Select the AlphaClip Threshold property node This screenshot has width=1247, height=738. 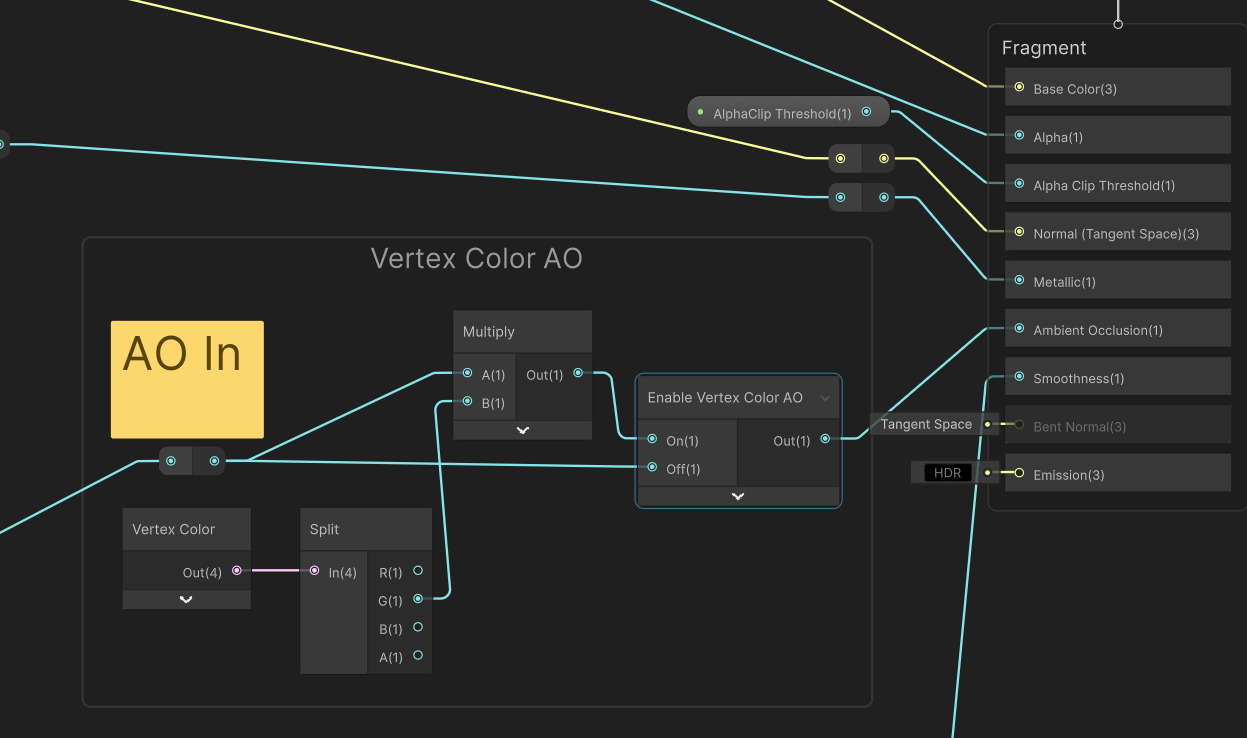788,112
